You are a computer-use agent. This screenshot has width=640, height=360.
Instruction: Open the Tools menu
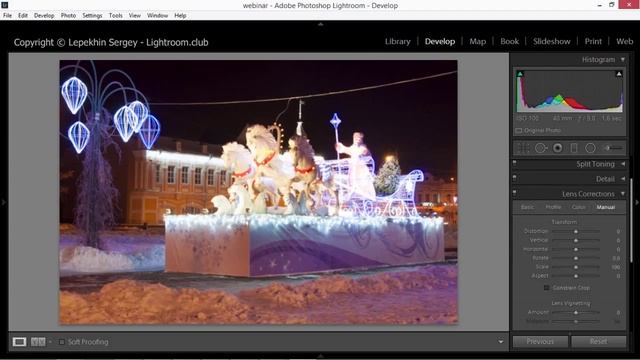point(116,16)
